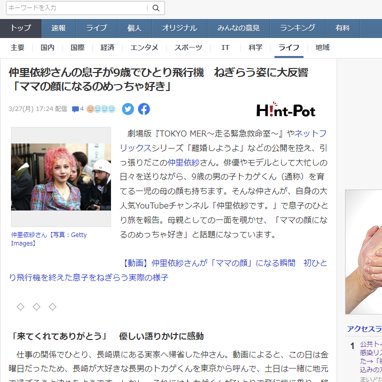Select the ライフ category
Viewport: 382px width, 382px height.
(289, 48)
